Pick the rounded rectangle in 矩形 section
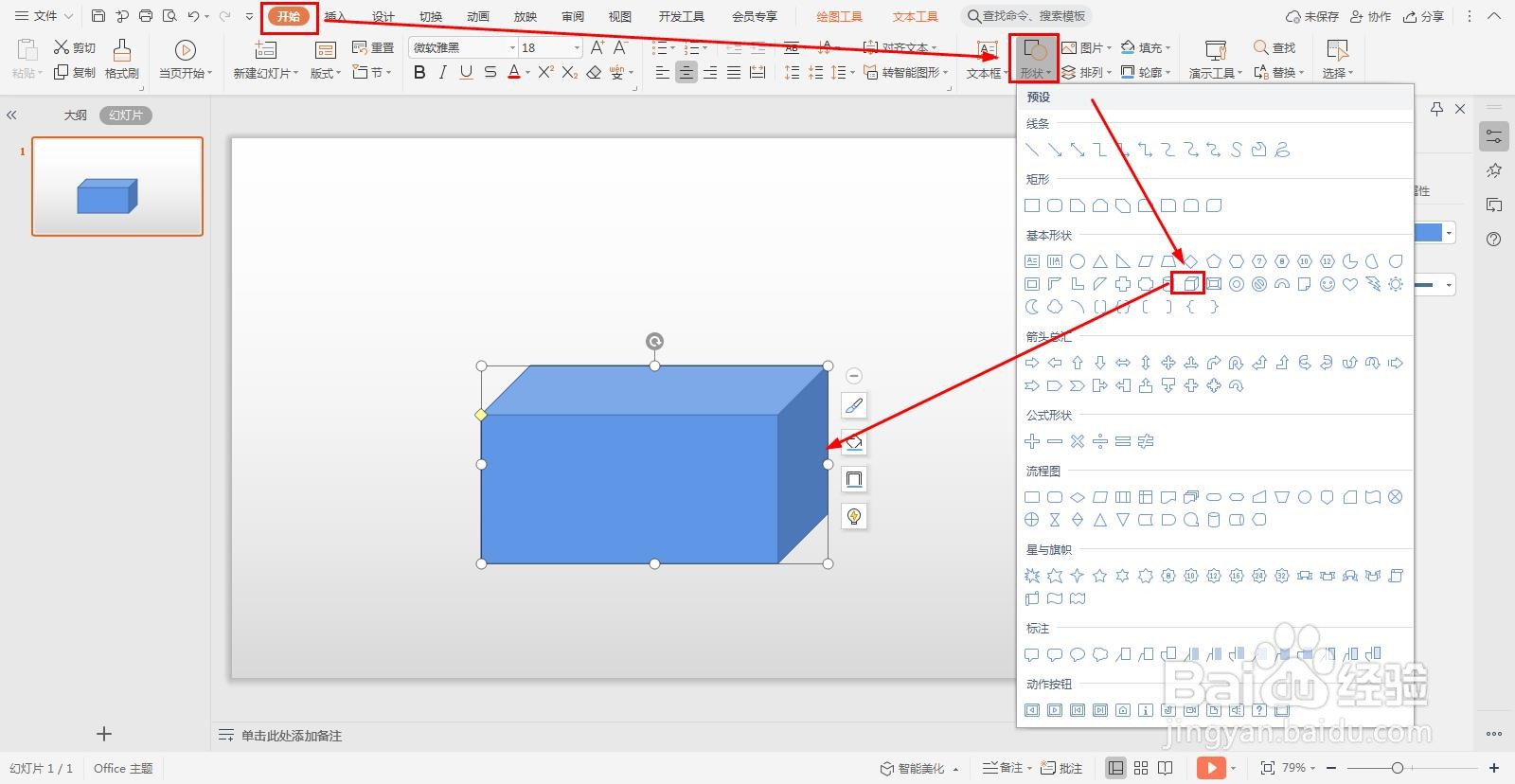 tap(1055, 205)
